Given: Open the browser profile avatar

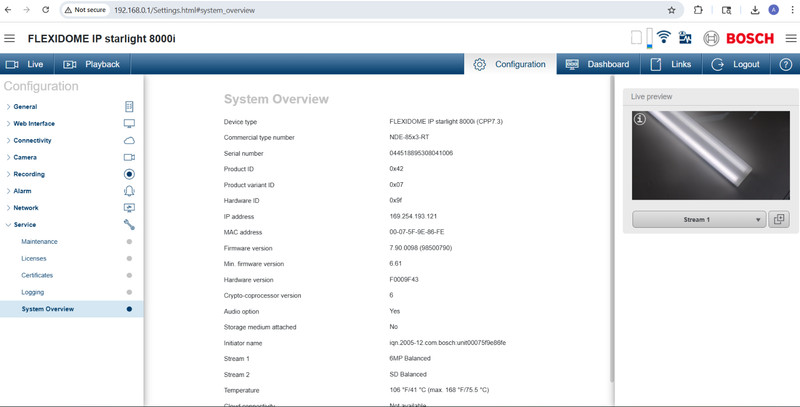Looking at the screenshot, I should point(773,10).
